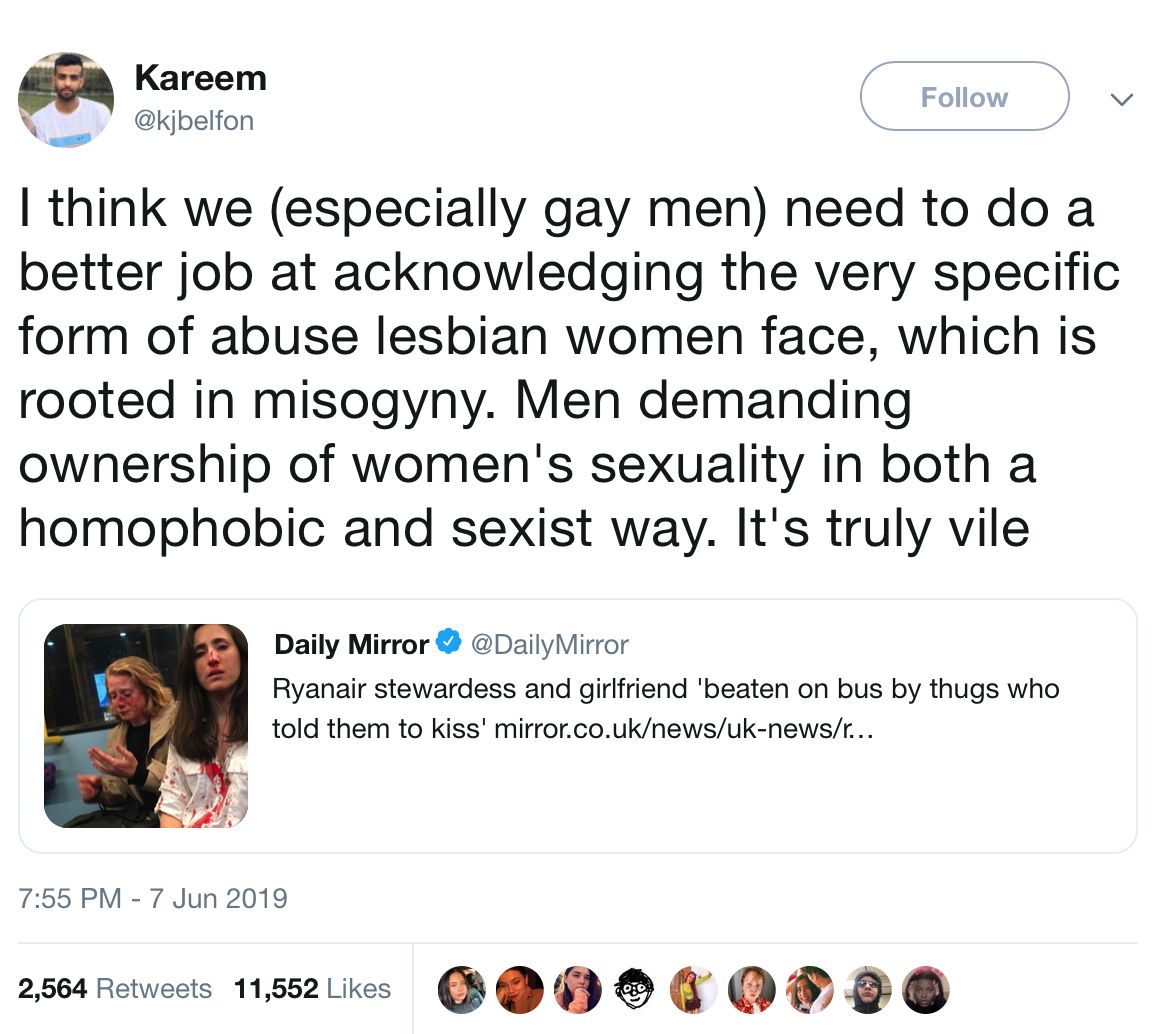Open the tweet options chevron
The width and height of the screenshot is (1158, 1034).
1122,99
